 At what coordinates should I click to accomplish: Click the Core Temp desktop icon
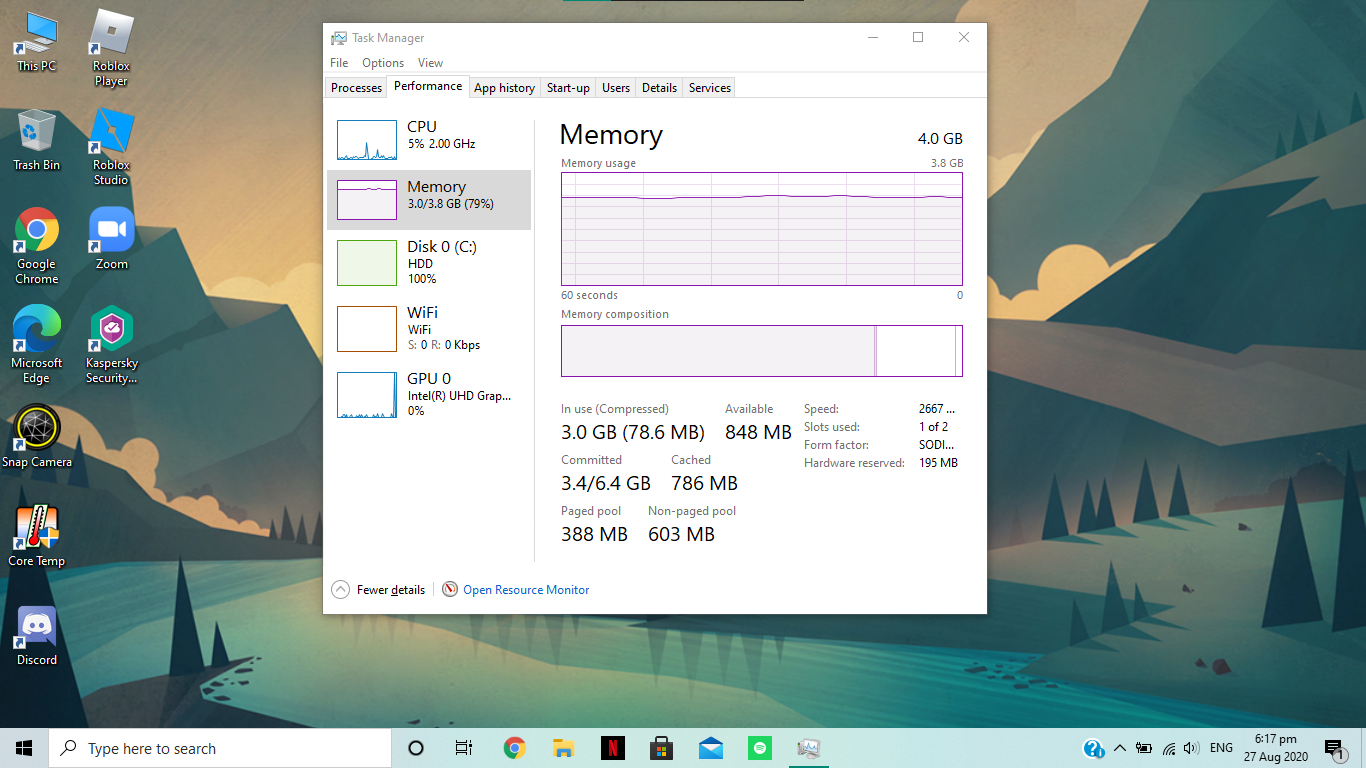[x=37, y=535]
